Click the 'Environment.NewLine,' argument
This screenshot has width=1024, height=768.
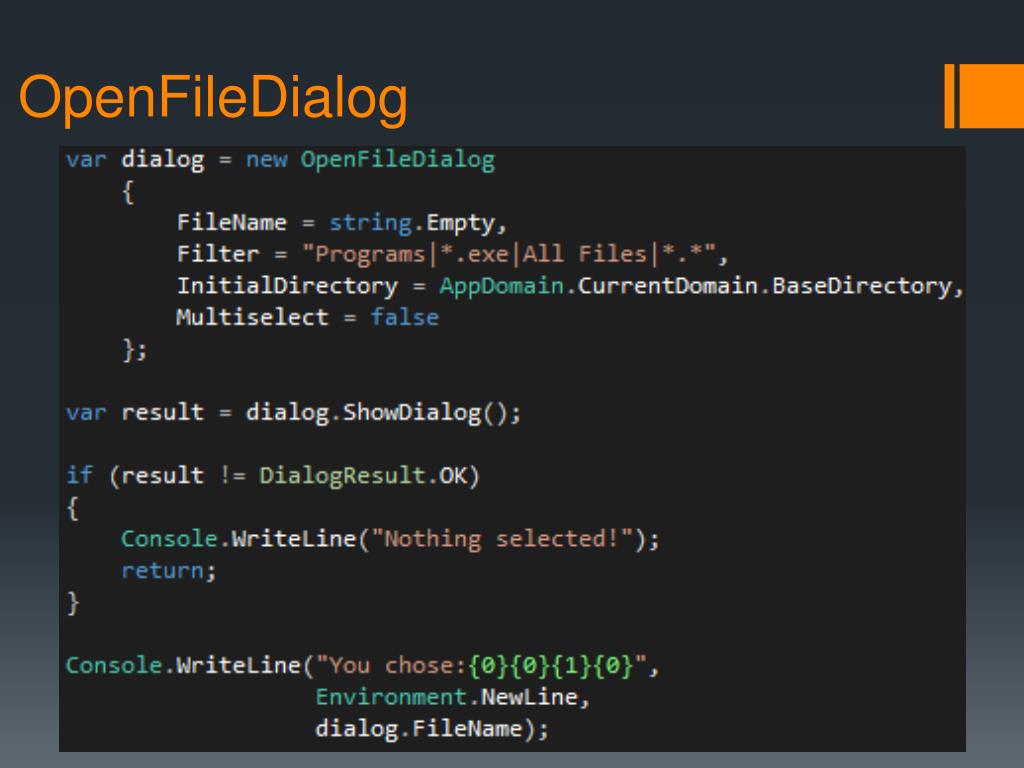453,697
